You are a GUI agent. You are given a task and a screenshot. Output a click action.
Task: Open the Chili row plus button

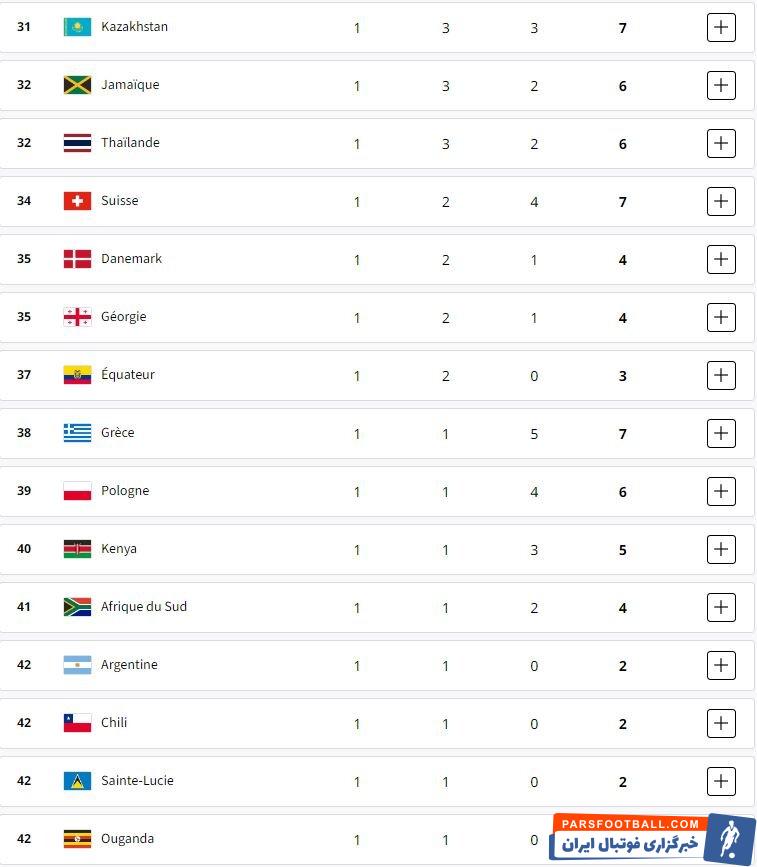(721, 723)
